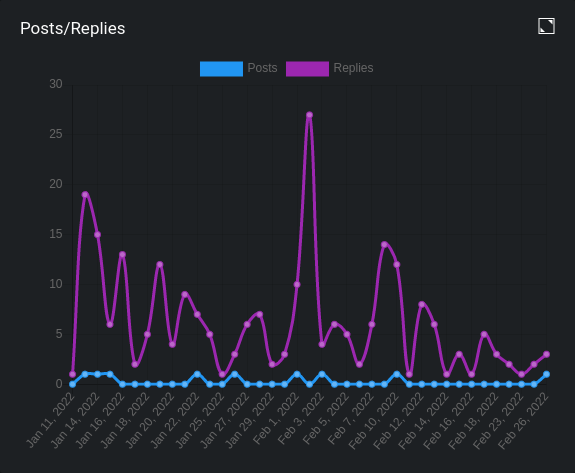Select the Replies point at 12 near Jan 20
This screenshot has height=473, width=575.
pos(160,264)
